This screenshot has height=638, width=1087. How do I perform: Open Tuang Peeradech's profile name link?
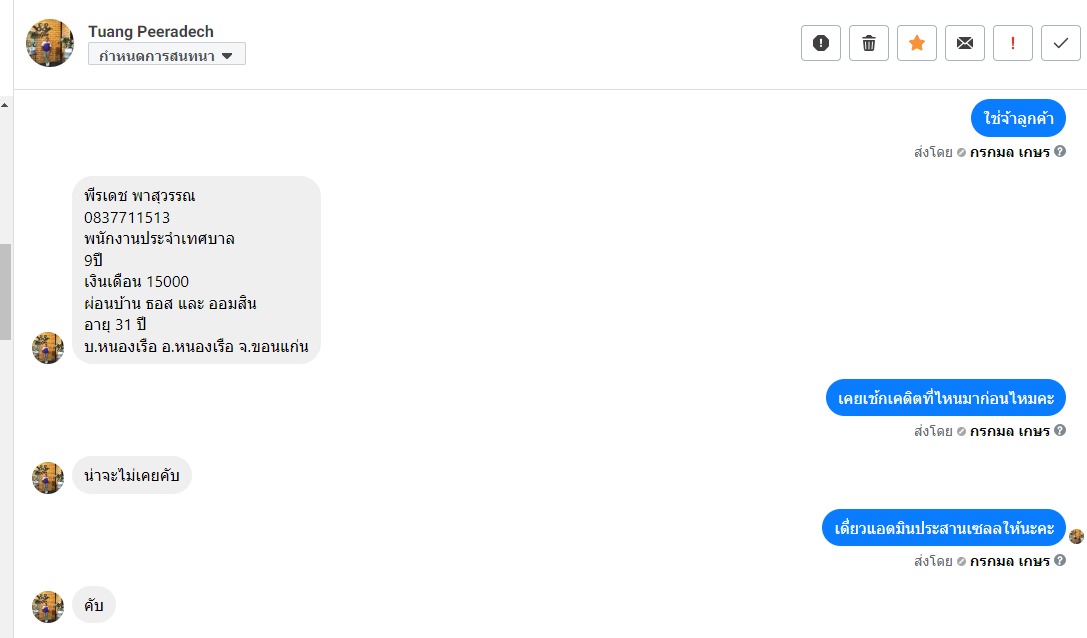tap(151, 32)
